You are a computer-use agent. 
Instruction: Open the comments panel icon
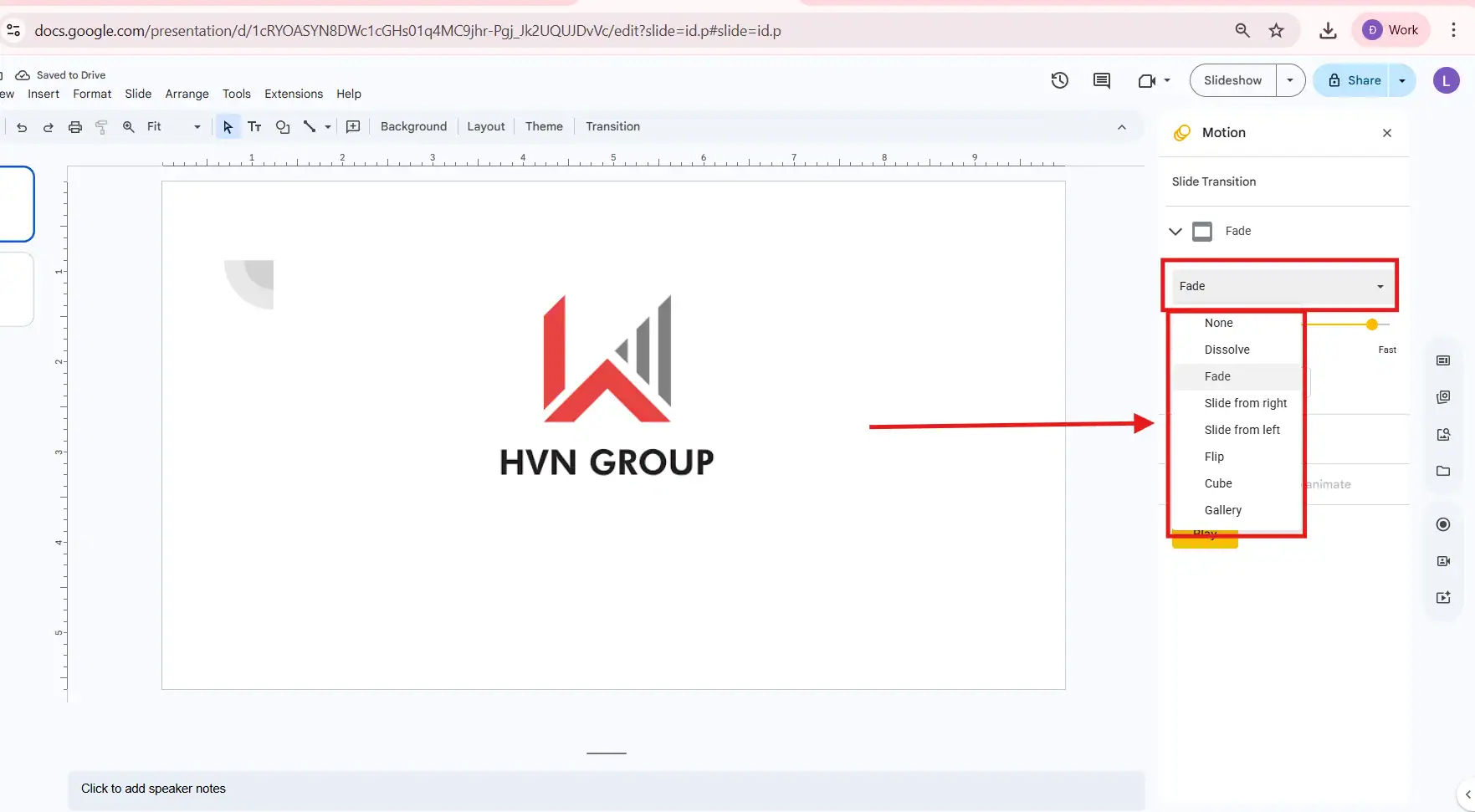pos(1102,80)
